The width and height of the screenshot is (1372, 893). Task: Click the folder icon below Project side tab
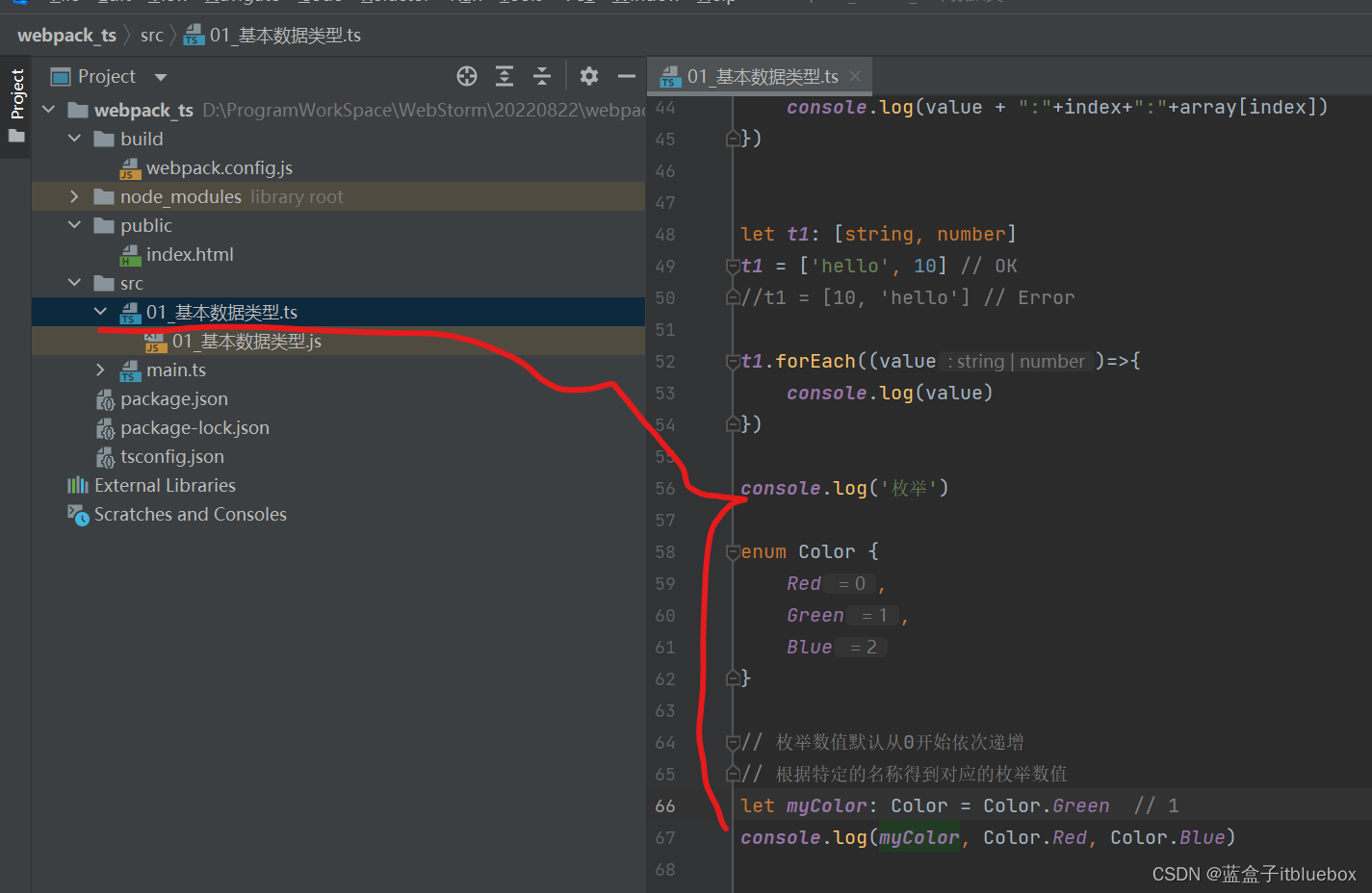(x=16, y=136)
